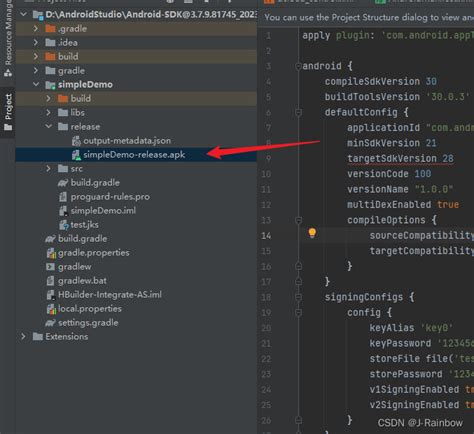
Task: Click the output-metadata.json file icon
Action: pos(76,141)
